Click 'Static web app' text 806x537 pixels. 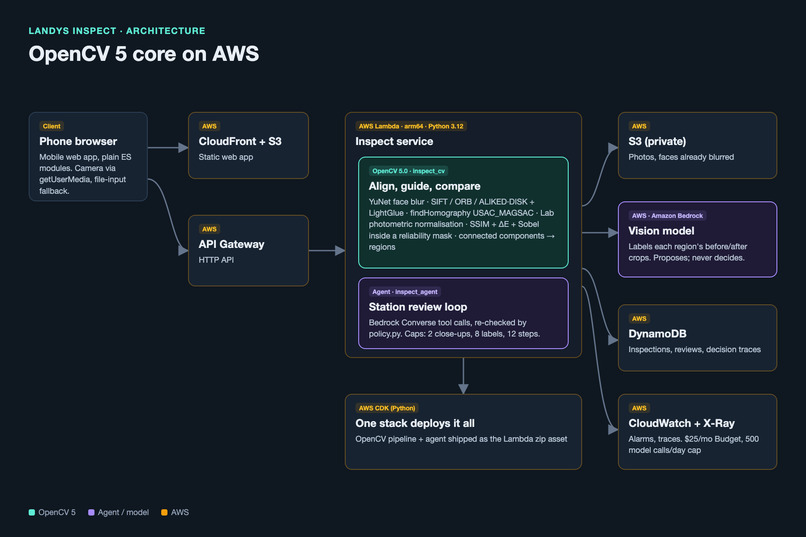click(x=226, y=157)
